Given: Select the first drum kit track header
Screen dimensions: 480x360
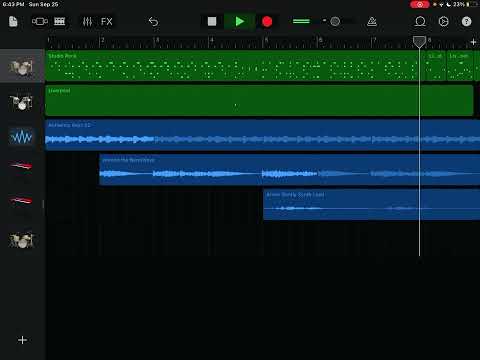Looking at the screenshot, I should (22, 67).
